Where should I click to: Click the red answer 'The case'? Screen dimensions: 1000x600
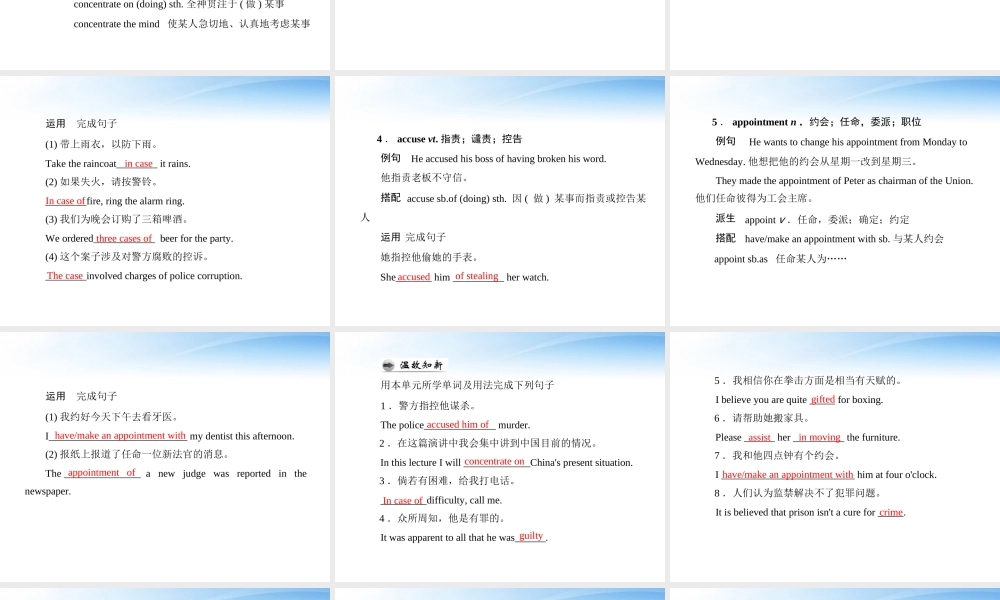pos(65,276)
